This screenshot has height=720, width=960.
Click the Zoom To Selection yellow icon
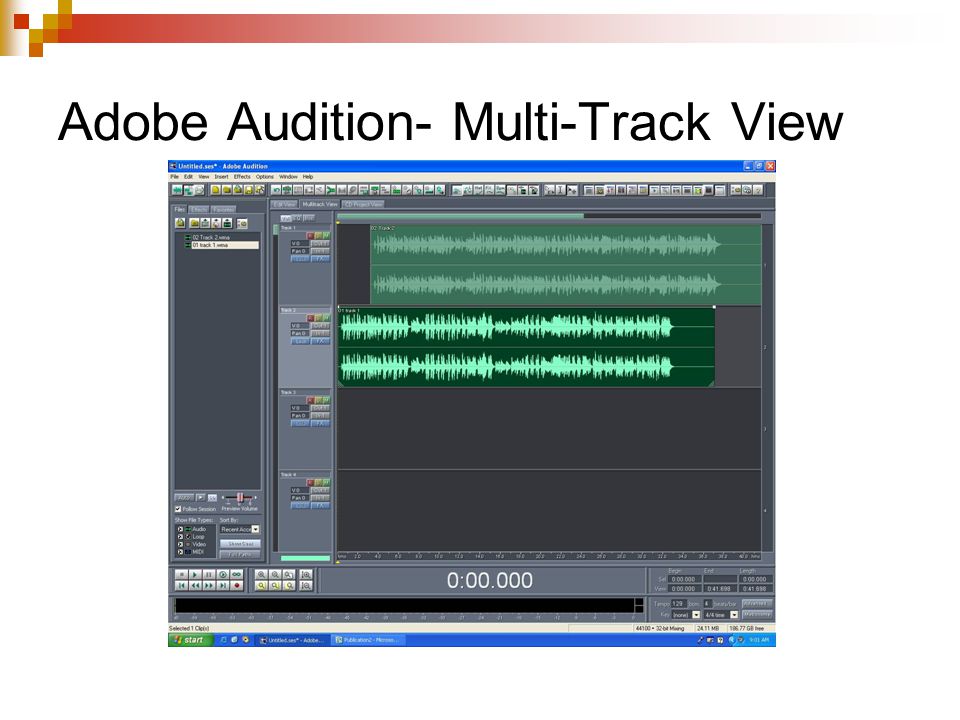(x=261, y=586)
